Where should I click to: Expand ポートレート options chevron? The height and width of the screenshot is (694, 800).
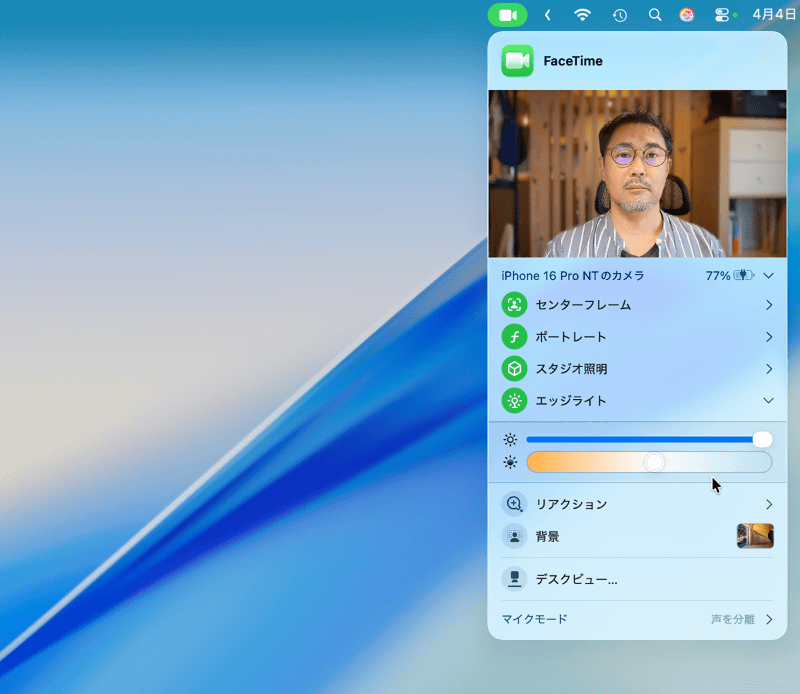tap(769, 337)
